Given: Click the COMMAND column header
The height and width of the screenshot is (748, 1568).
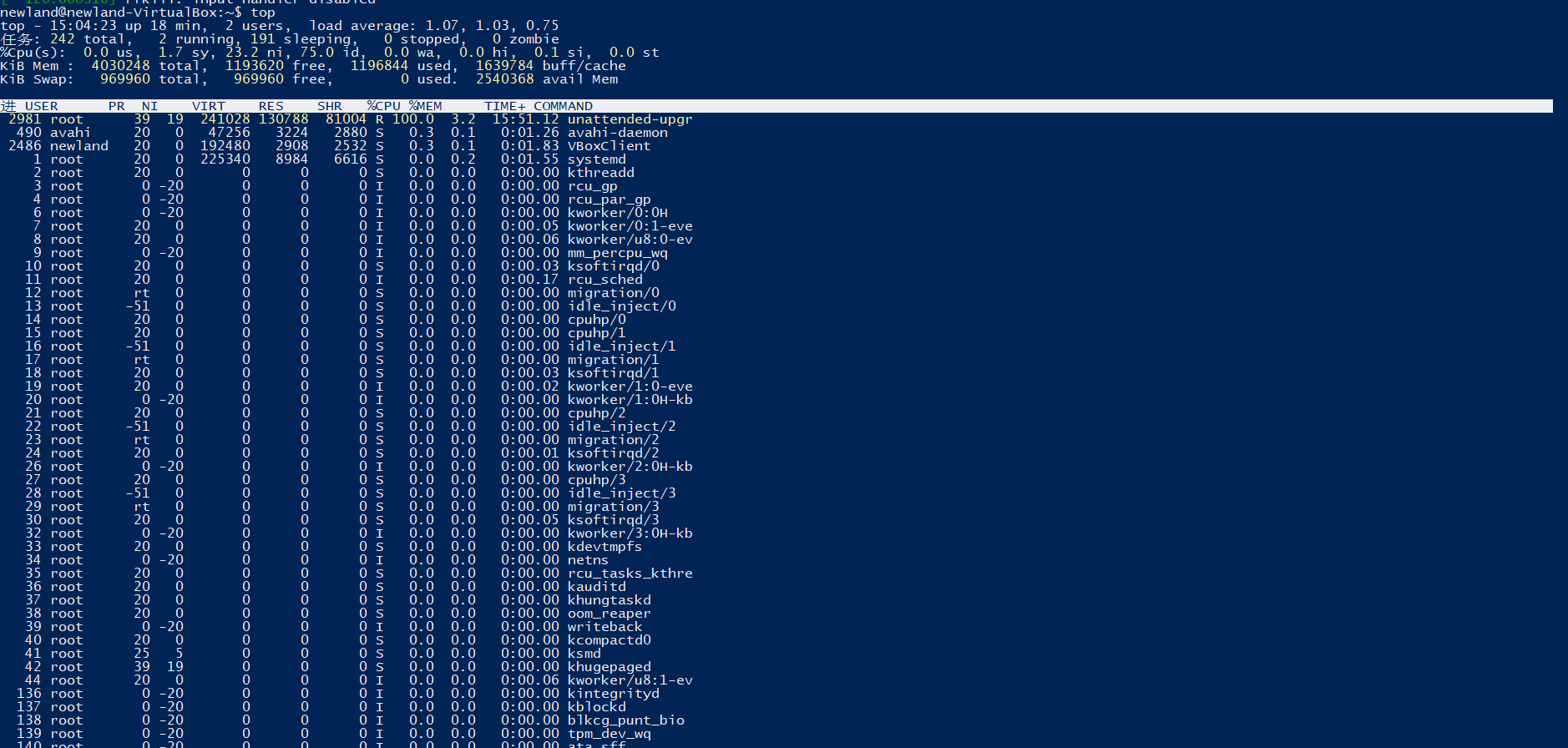Looking at the screenshot, I should coord(563,106).
